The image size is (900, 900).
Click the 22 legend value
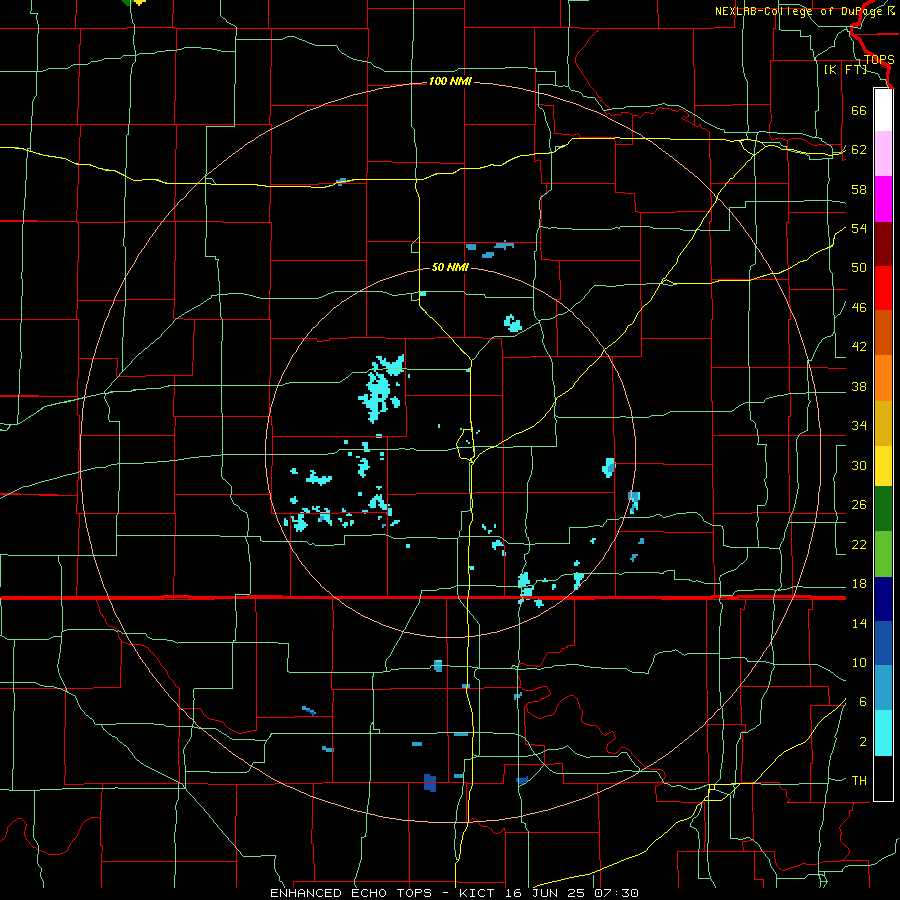(859, 545)
